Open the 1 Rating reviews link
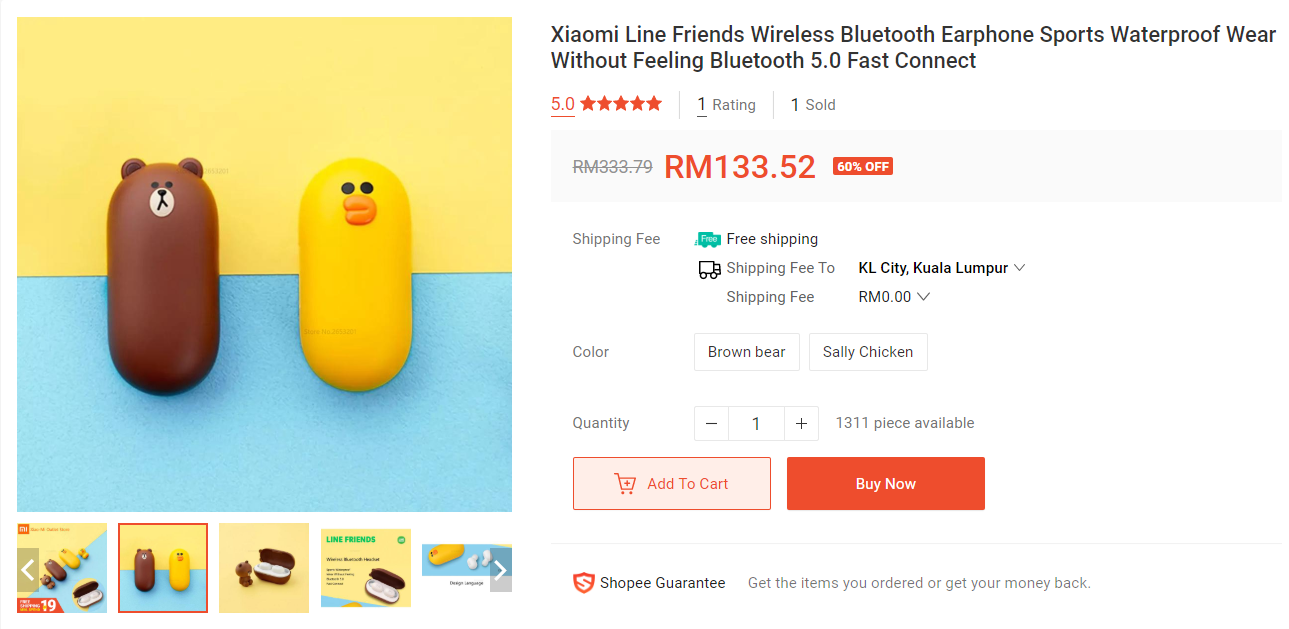This screenshot has height=629, width=1289. (x=726, y=105)
